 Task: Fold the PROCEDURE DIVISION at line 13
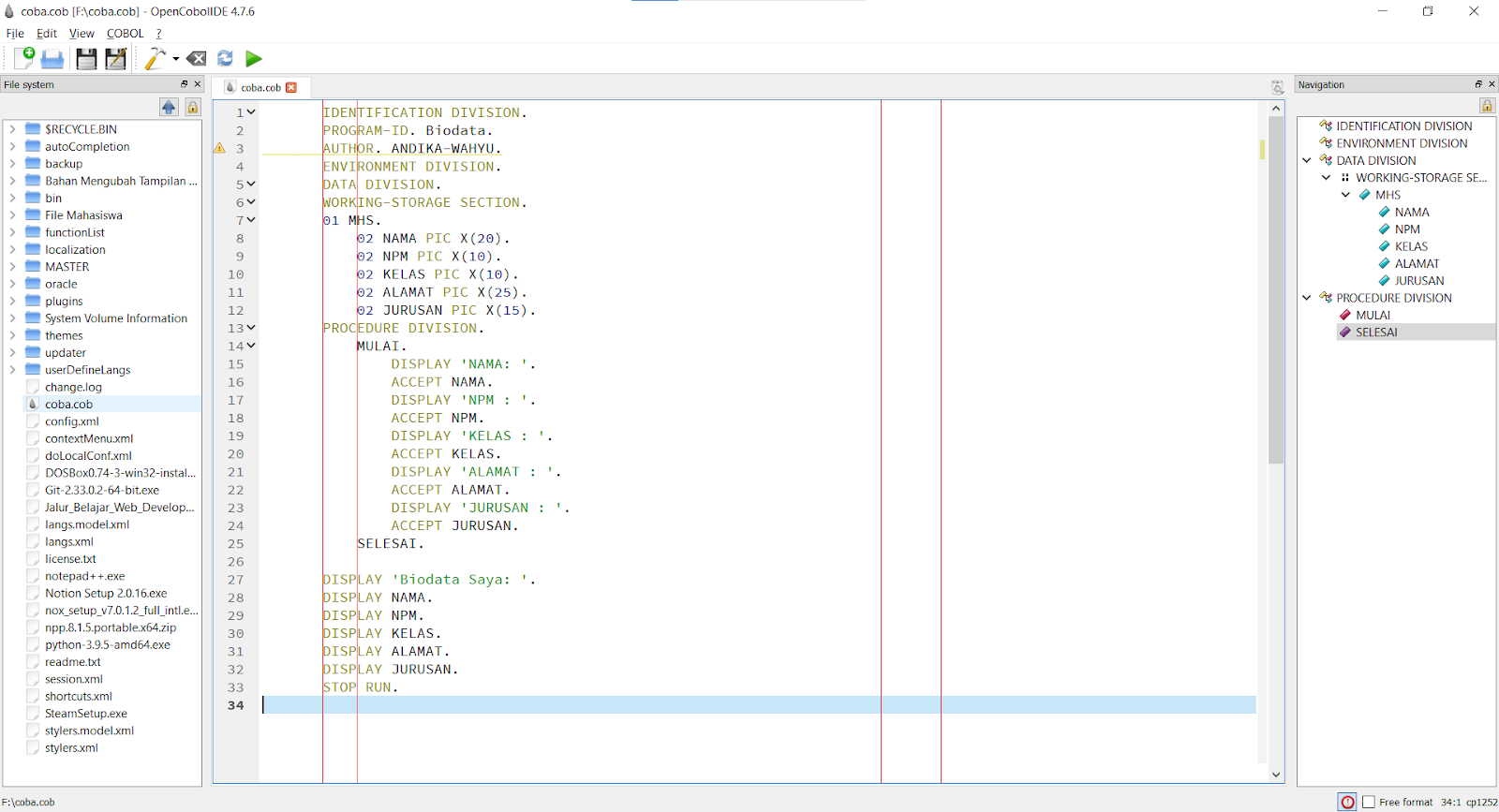point(250,328)
